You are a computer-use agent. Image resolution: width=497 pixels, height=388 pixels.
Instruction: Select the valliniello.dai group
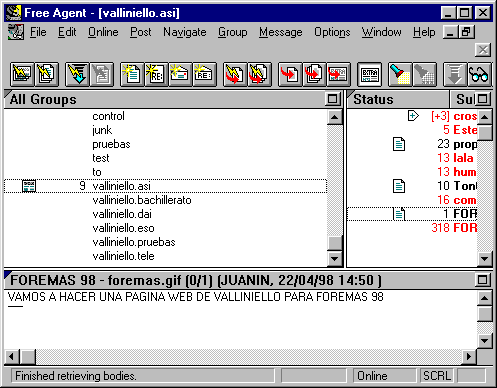coord(122,214)
